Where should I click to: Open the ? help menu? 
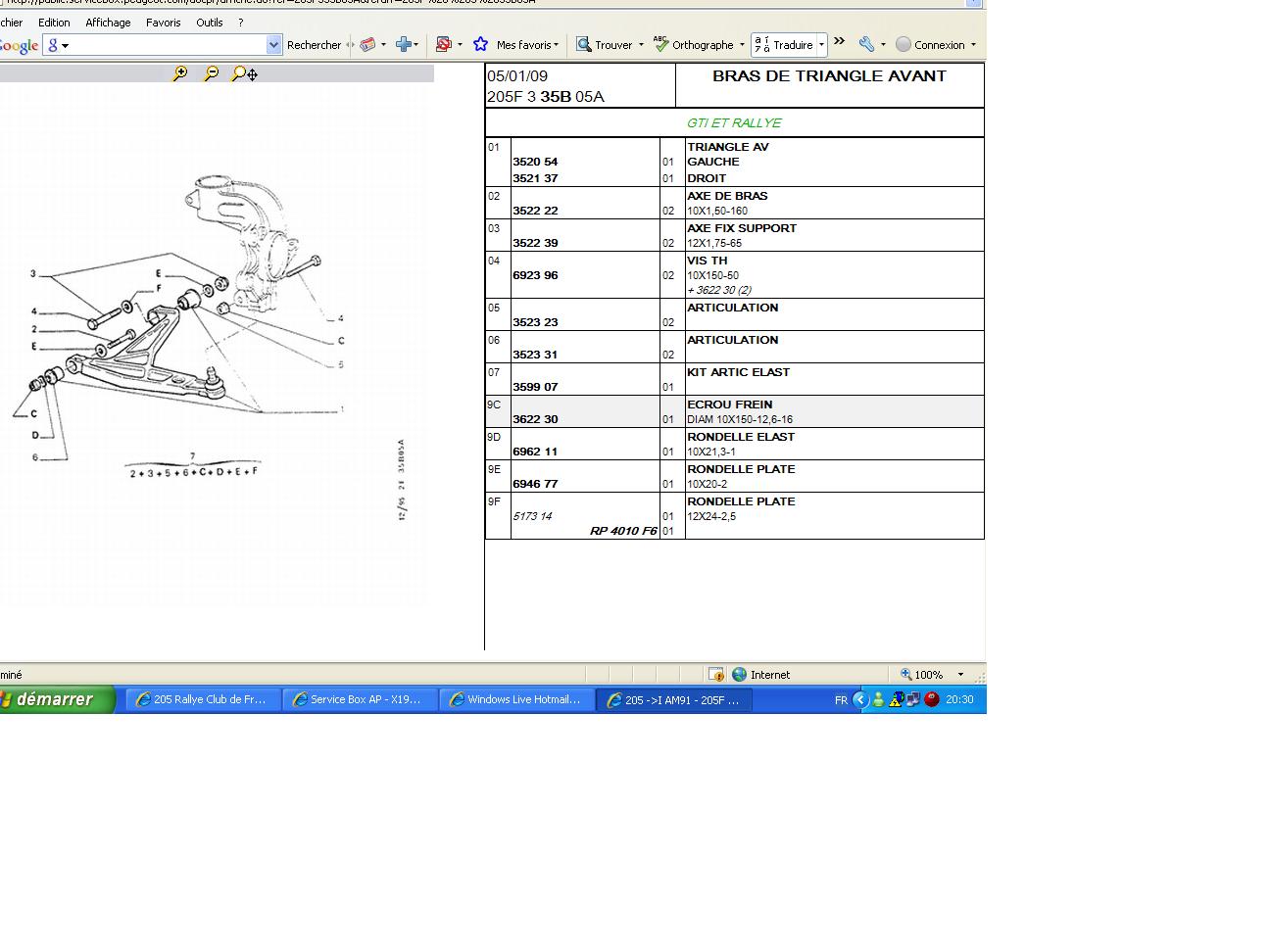(241, 23)
